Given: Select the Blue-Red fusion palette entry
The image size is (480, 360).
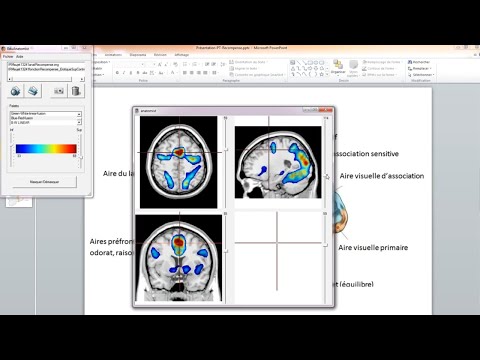Looking at the screenshot, I should 44,118.
